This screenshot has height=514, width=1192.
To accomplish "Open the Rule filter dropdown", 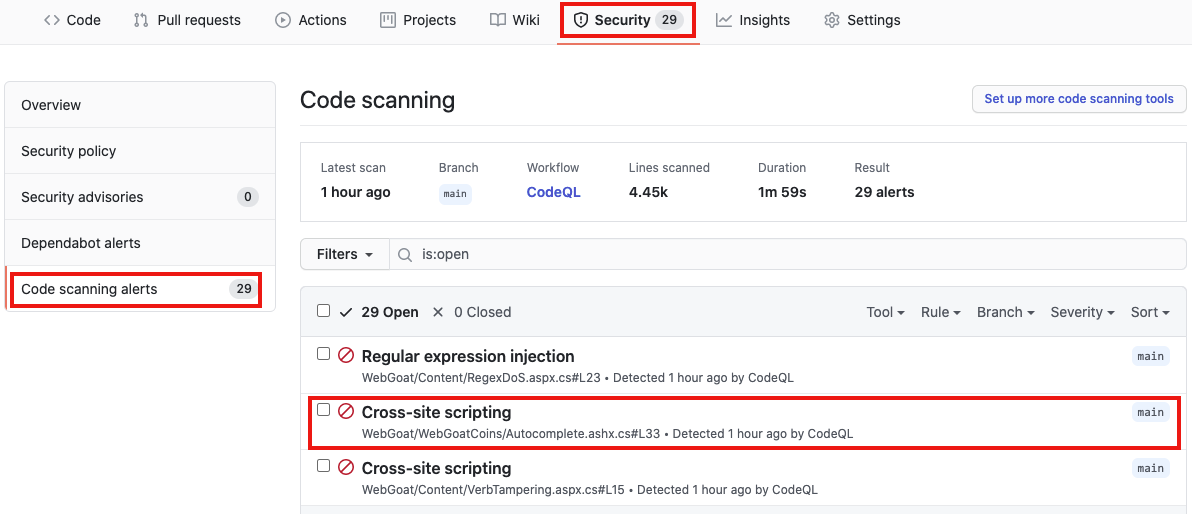I will click(x=941, y=312).
